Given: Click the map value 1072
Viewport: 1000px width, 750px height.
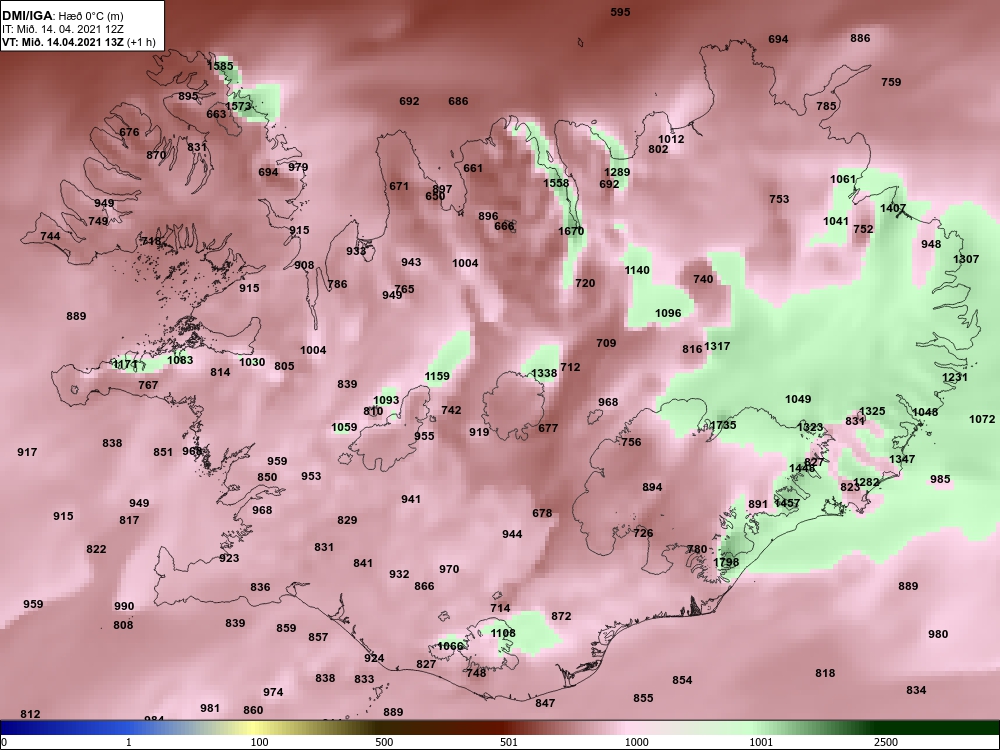Looking at the screenshot, I should point(982,419).
